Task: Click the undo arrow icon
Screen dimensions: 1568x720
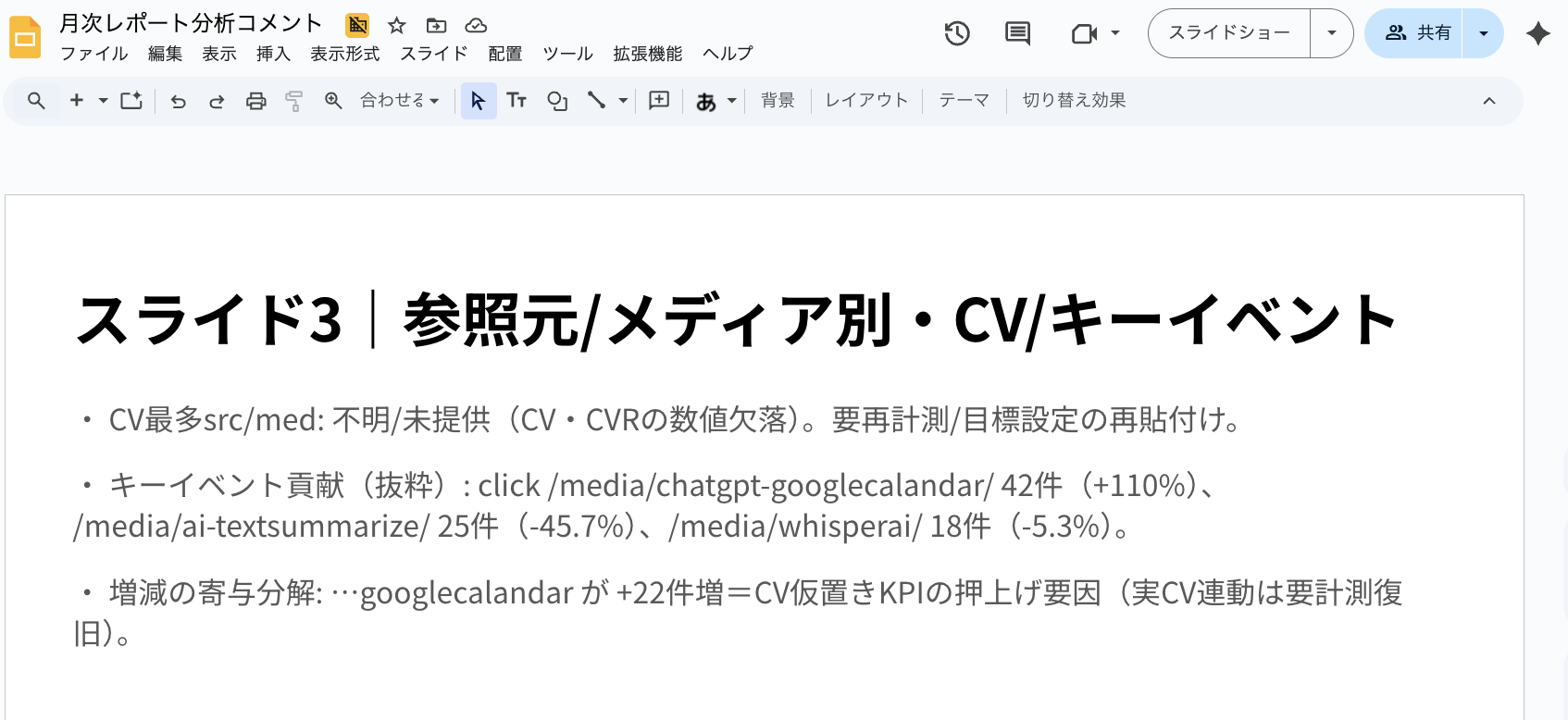Action: (179, 101)
